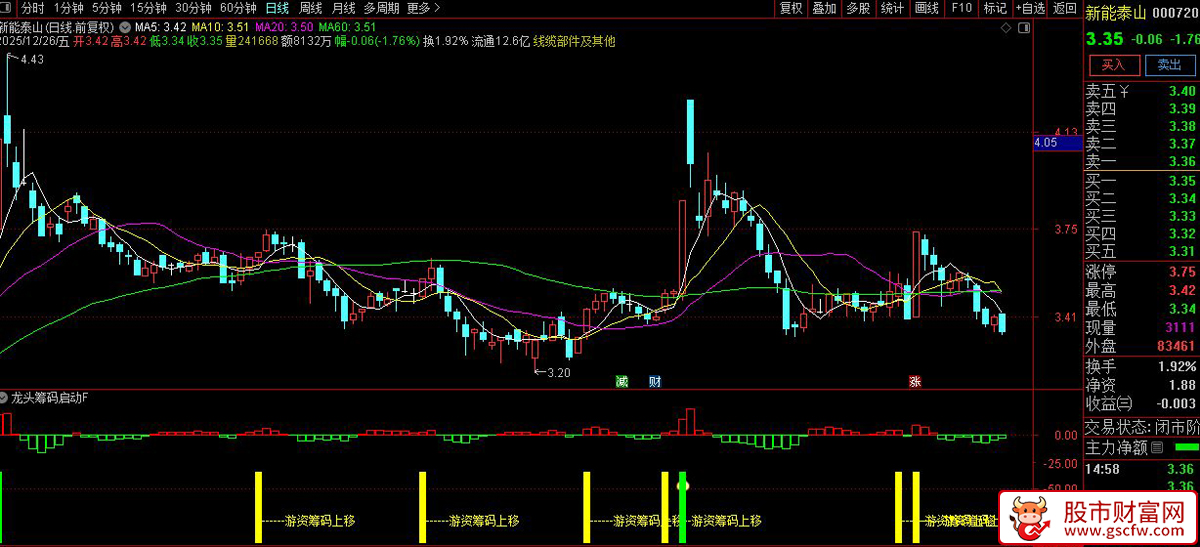Click the 卖三 3.38 ask row
The width and height of the screenshot is (1200, 547).
point(1142,127)
